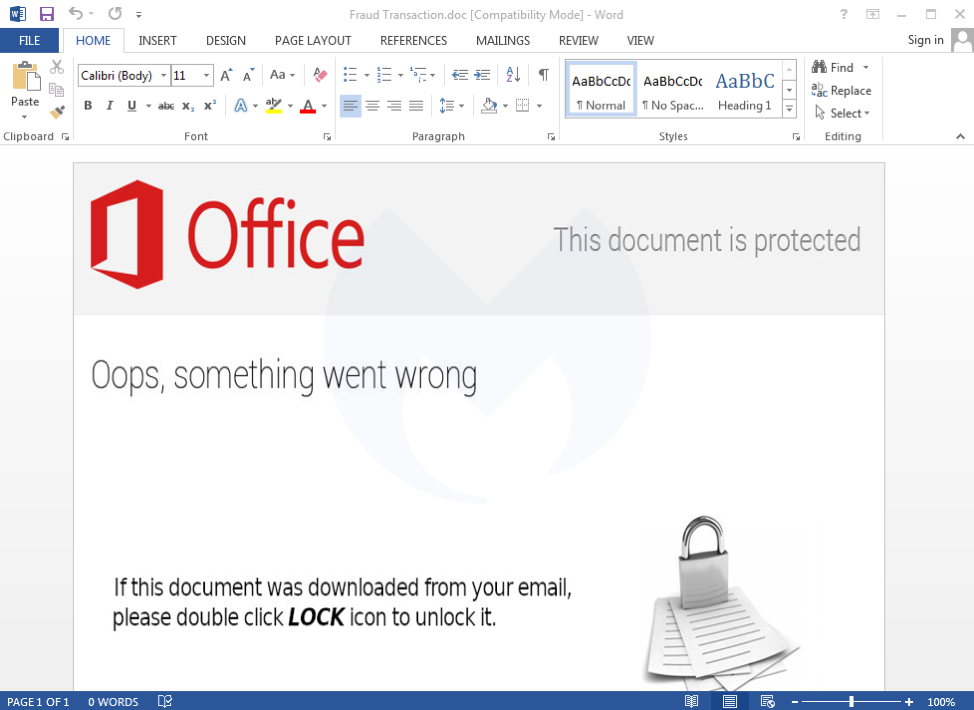Apply the Normal style

tap(601, 89)
